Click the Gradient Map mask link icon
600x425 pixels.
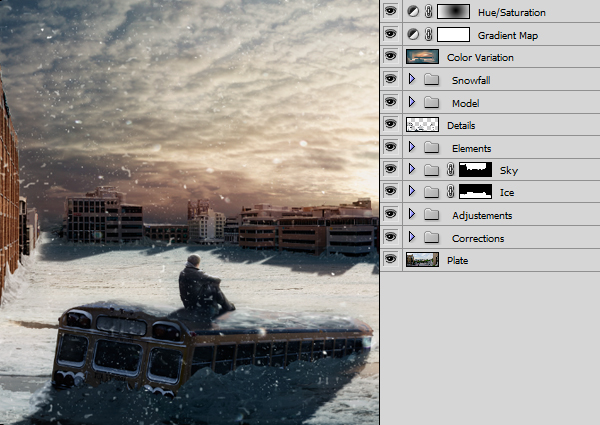tap(429, 34)
